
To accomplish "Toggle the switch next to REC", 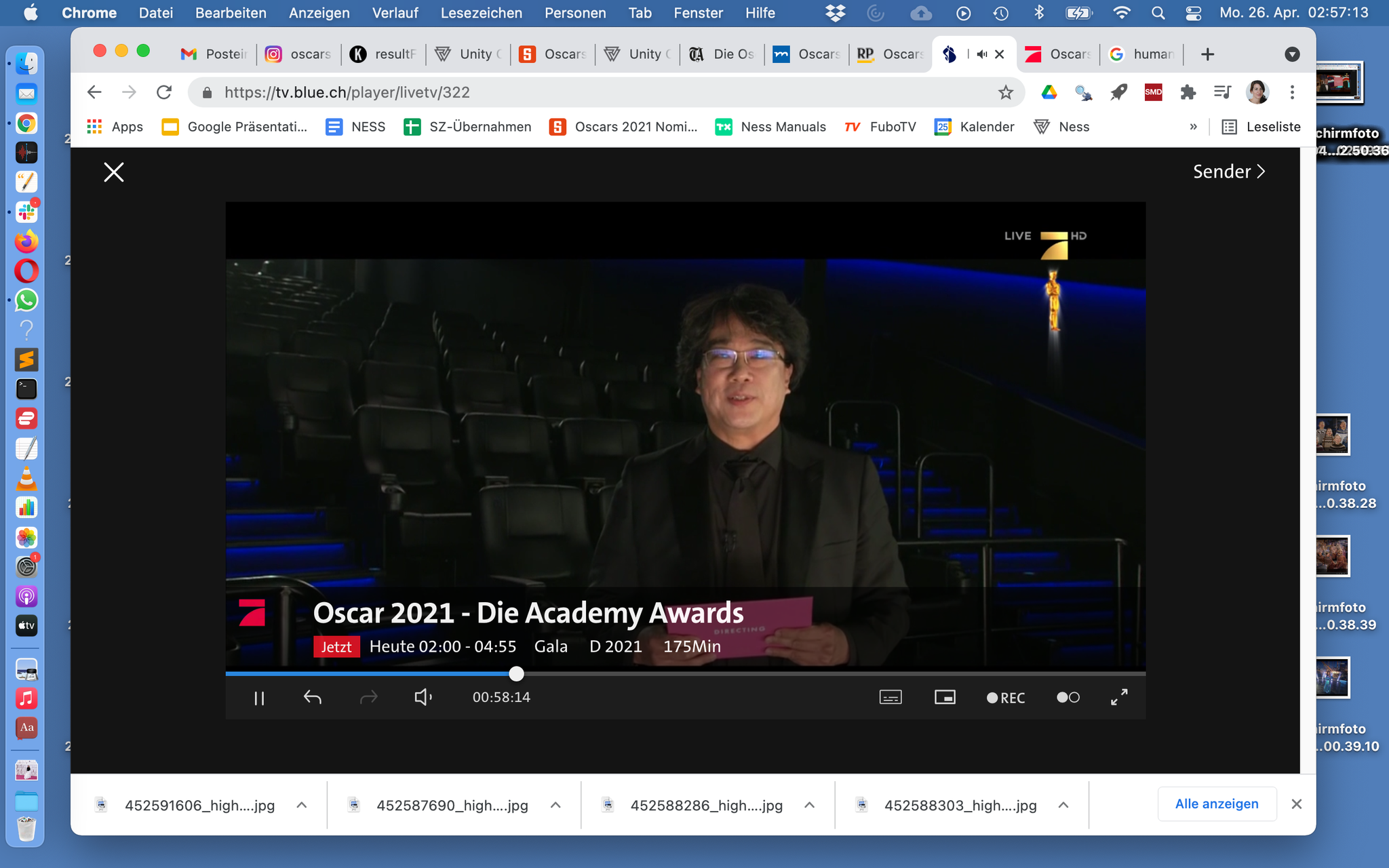I will coord(1068,697).
